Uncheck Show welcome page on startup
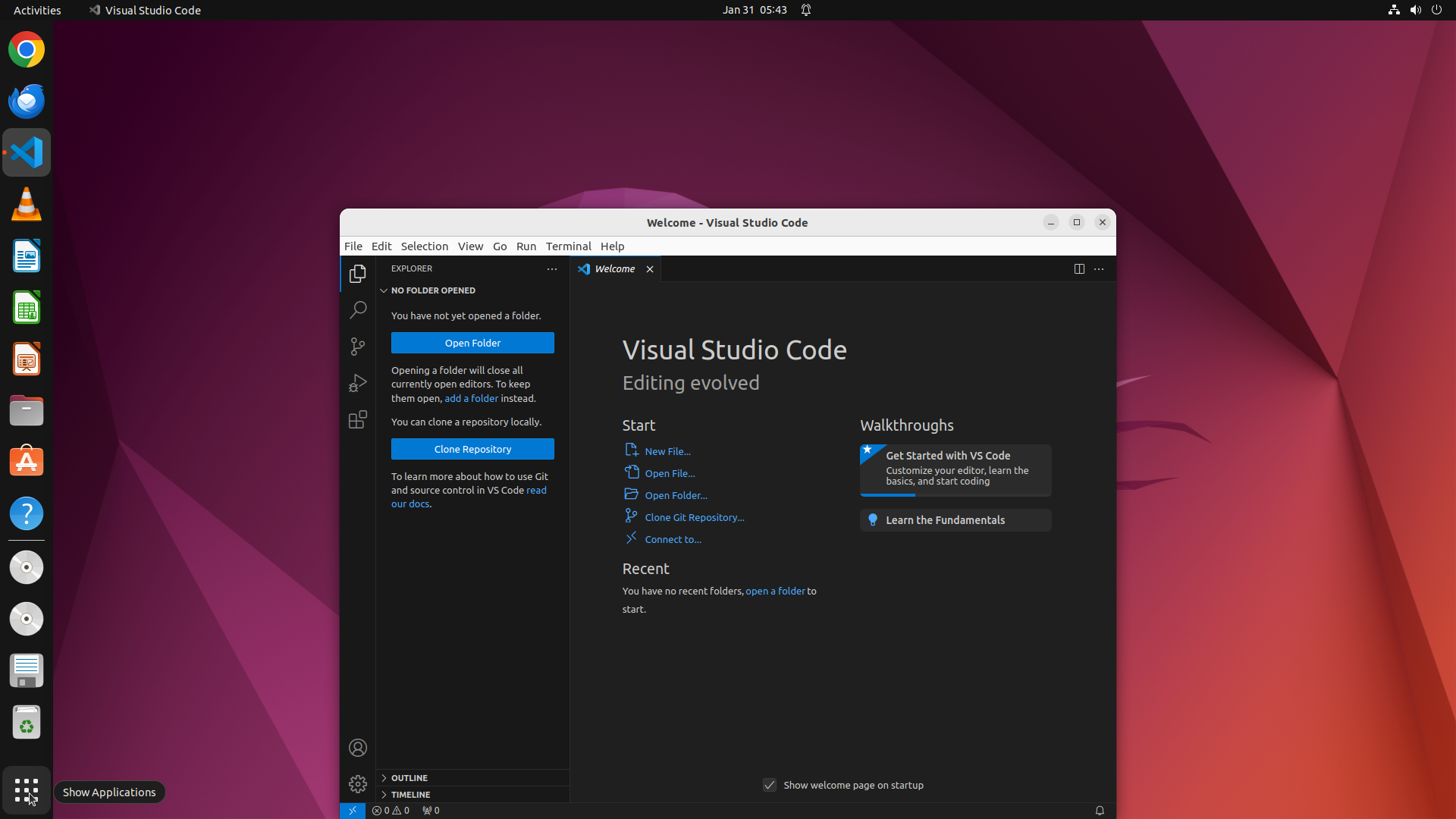 point(770,785)
